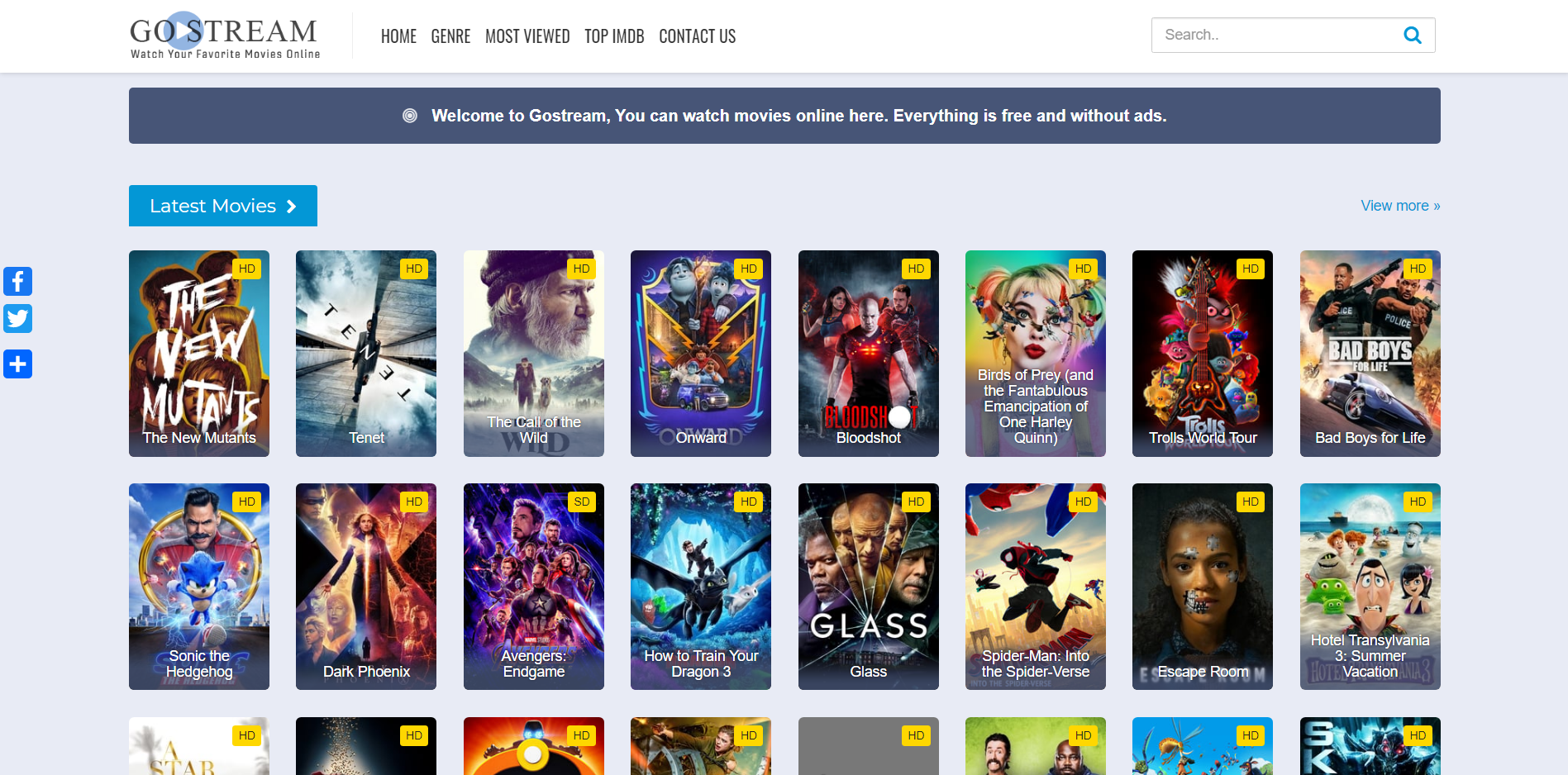The image size is (1568, 775).
Task: Open the blue plus share icon
Action: click(x=17, y=364)
